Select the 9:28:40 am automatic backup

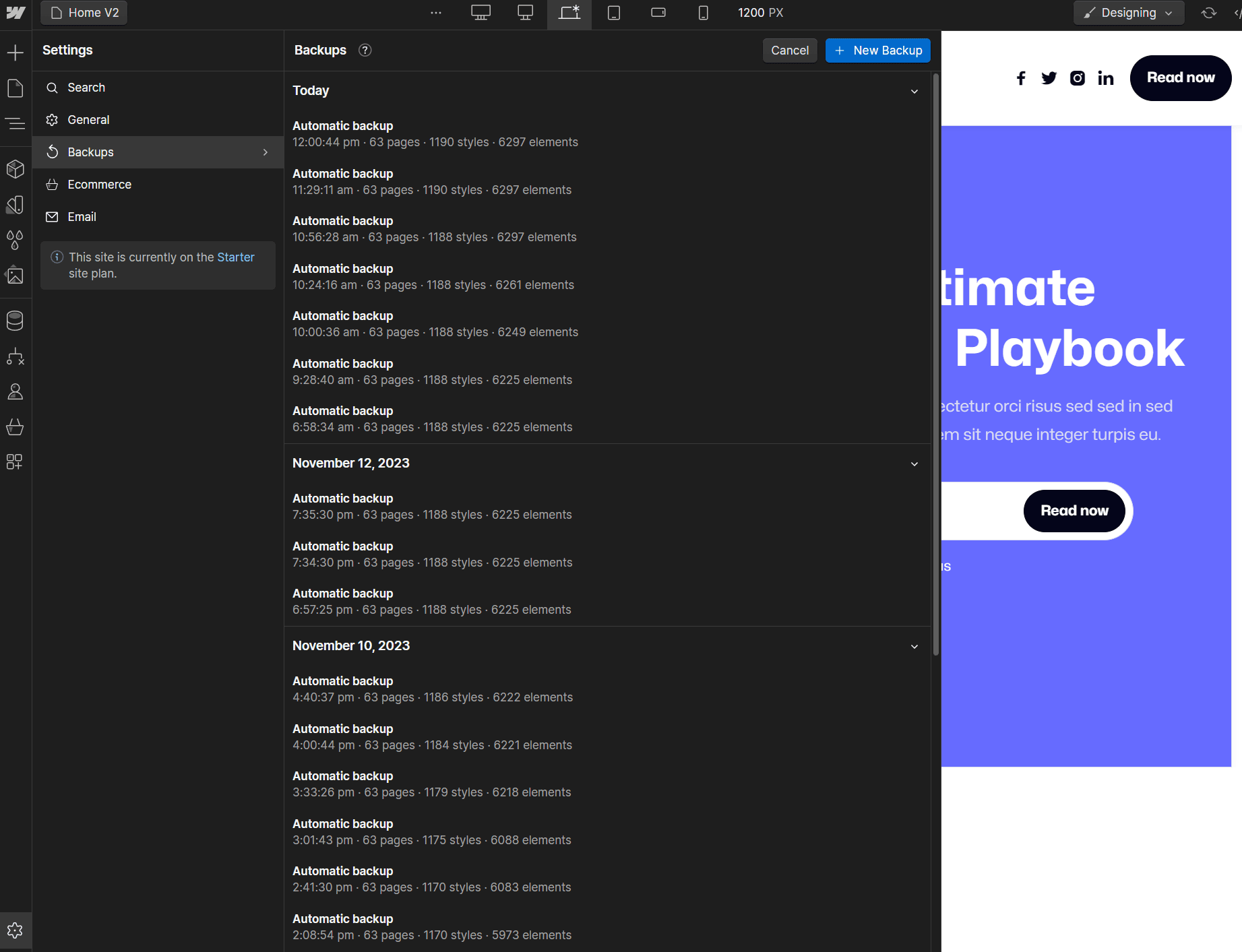pyautogui.click(x=607, y=372)
